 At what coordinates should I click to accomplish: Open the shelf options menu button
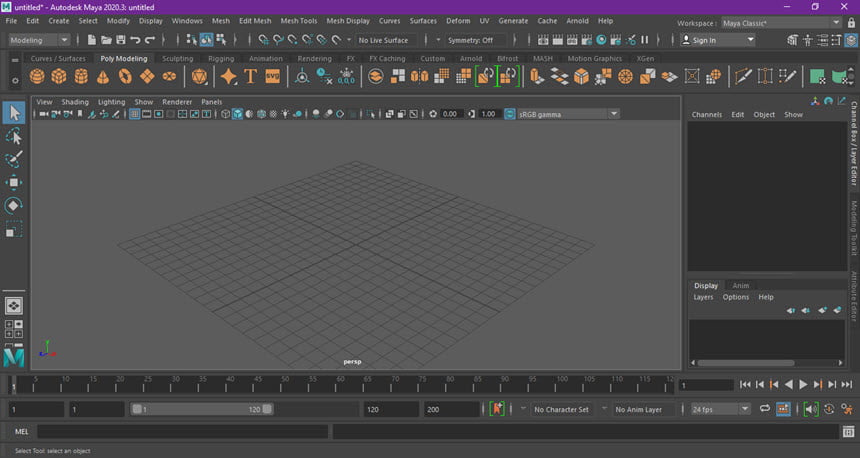[x=15, y=80]
